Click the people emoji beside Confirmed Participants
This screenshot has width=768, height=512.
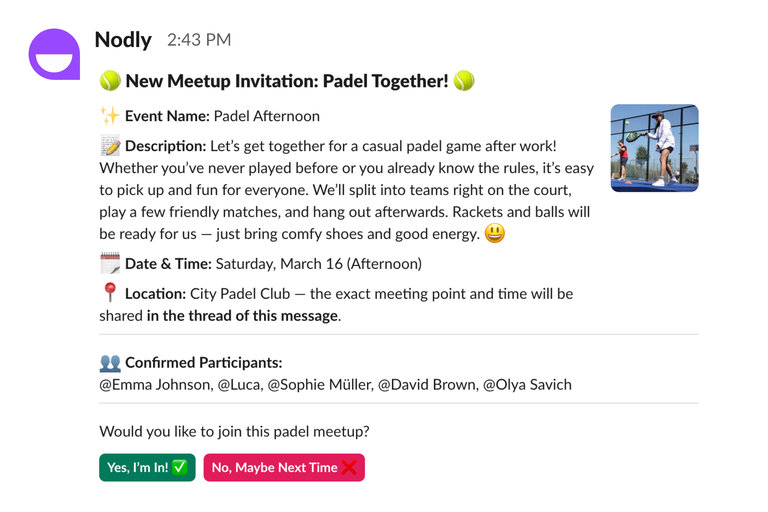tap(110, 363)
